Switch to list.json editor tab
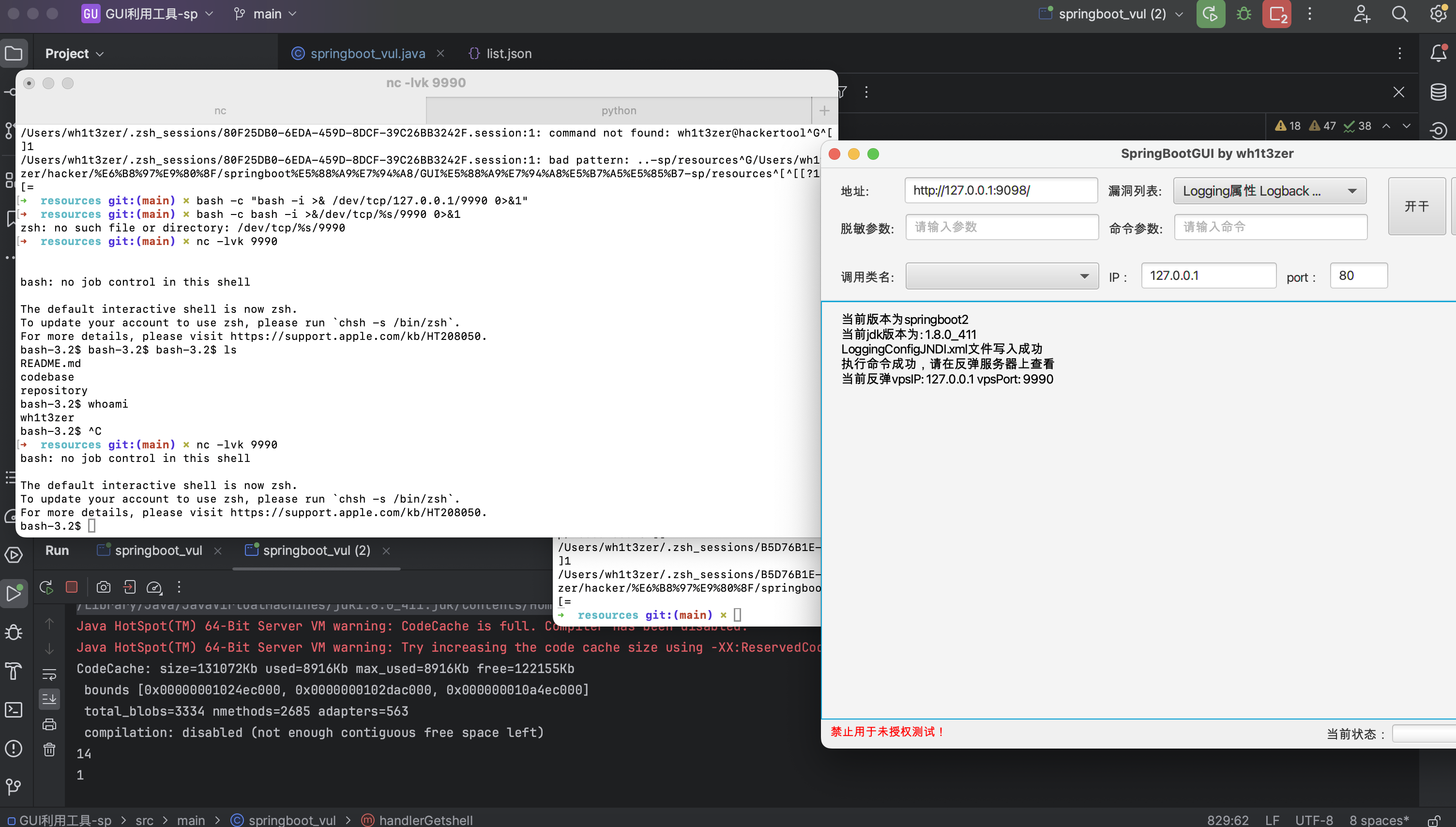This screenshot has width=1456, height=827. (x=508, y=53)
